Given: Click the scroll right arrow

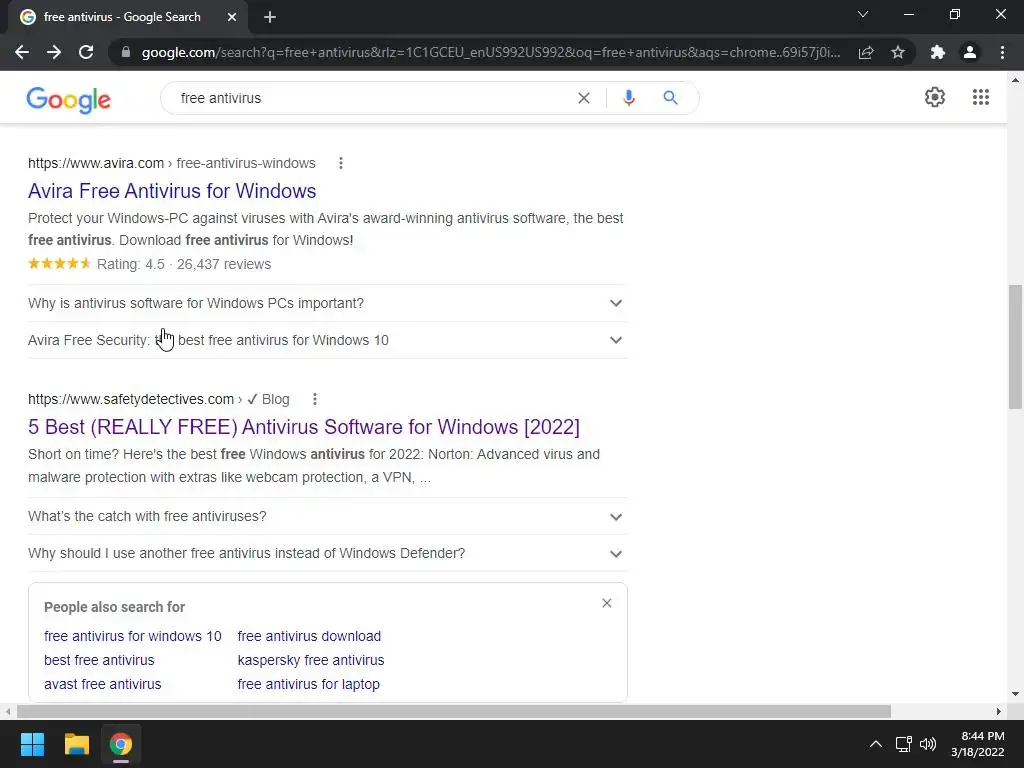Looking at the screenshot, I should (999, 711).
